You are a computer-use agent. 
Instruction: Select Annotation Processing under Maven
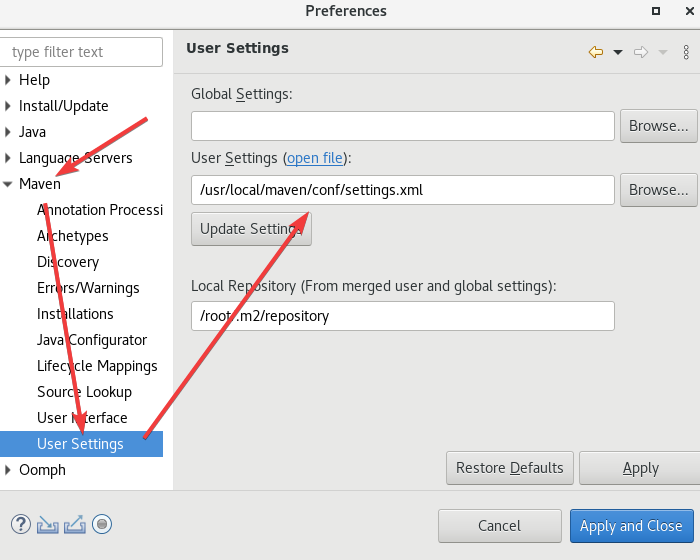tap(100, 210)
